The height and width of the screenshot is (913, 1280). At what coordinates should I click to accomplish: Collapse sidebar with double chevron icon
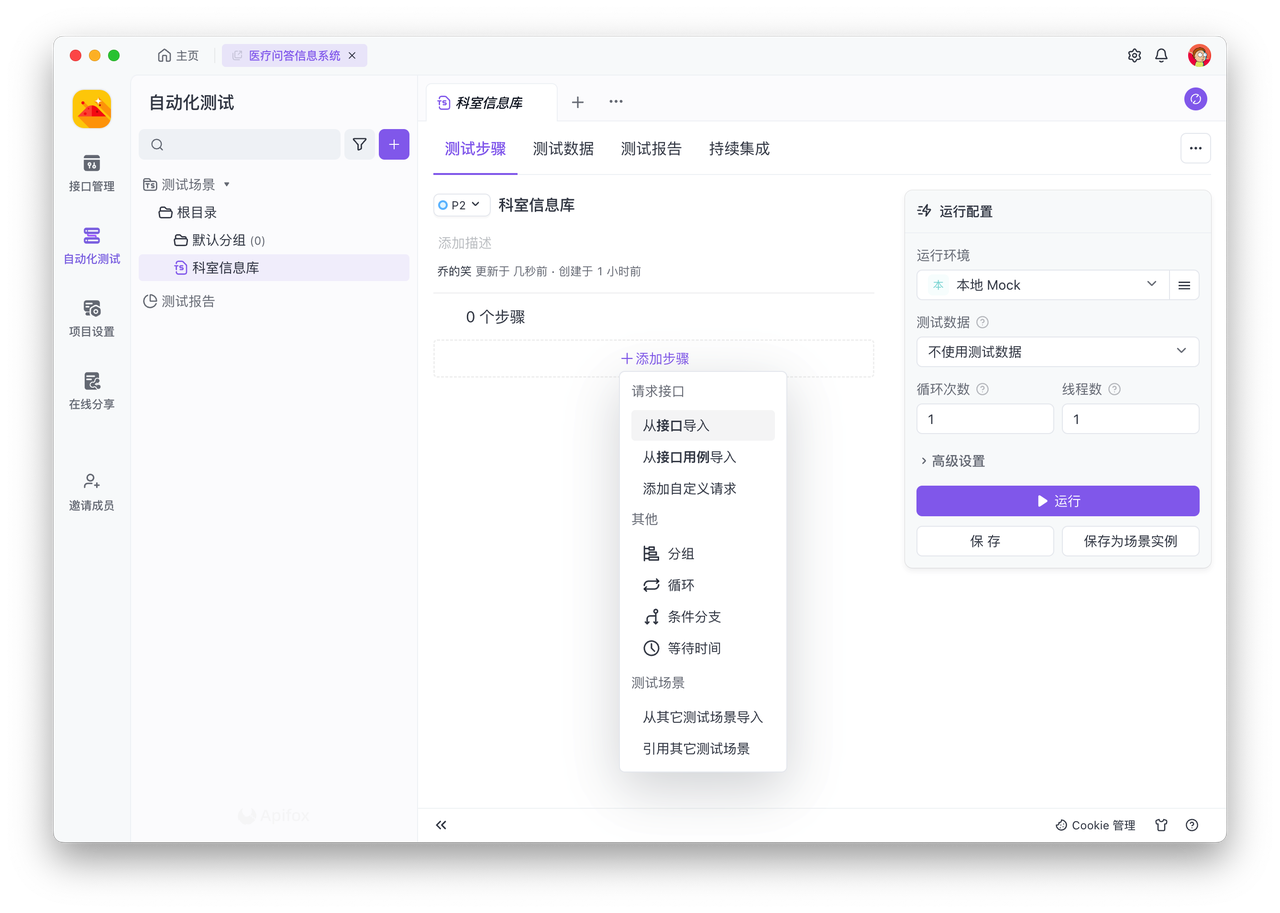pyautogui.click(x=441, y=825)
